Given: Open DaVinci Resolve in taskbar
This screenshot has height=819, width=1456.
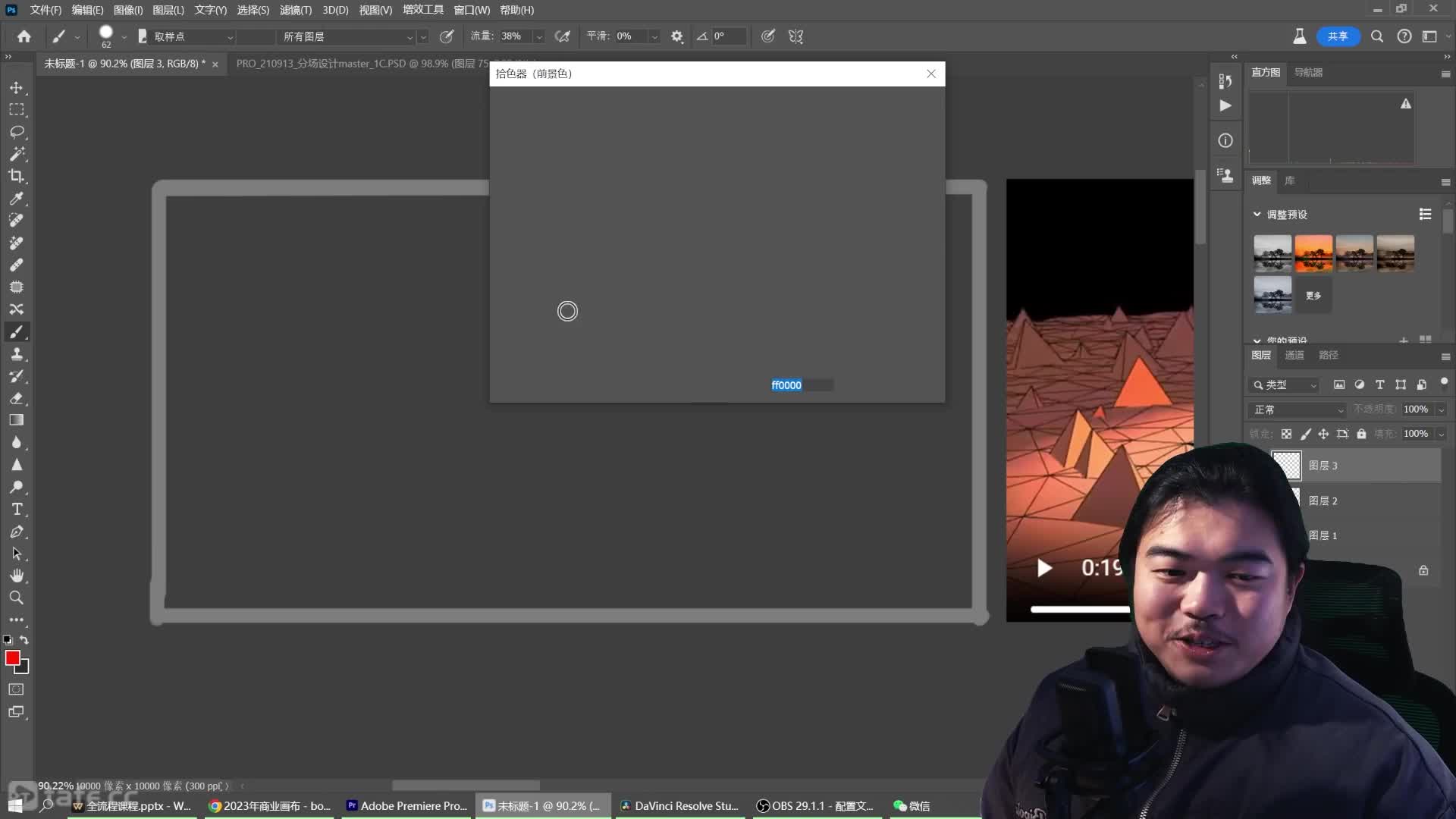Looking at the screenshot, I should click(679, 806).
